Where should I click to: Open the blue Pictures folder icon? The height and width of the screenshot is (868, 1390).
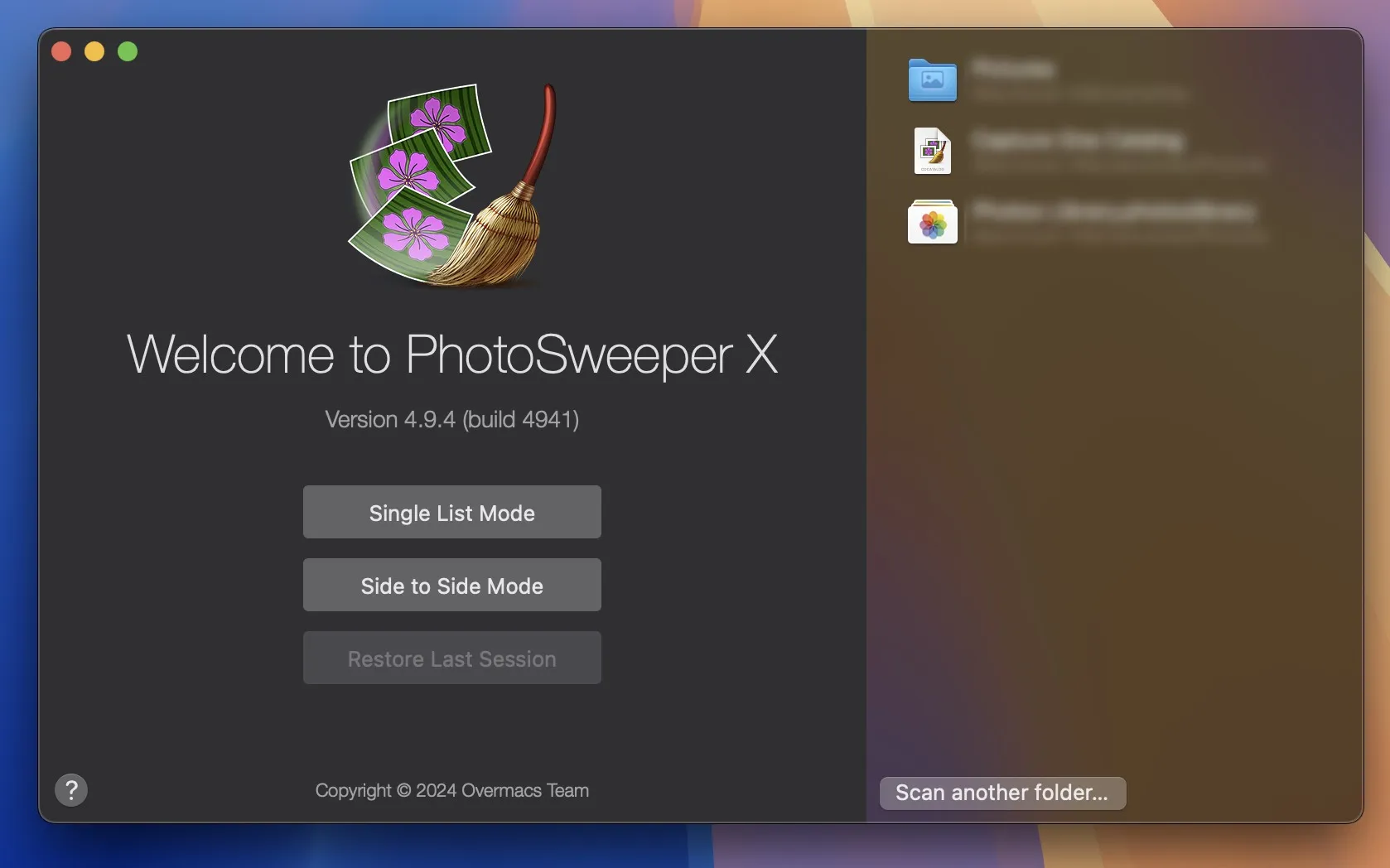[x=932, y=80]
